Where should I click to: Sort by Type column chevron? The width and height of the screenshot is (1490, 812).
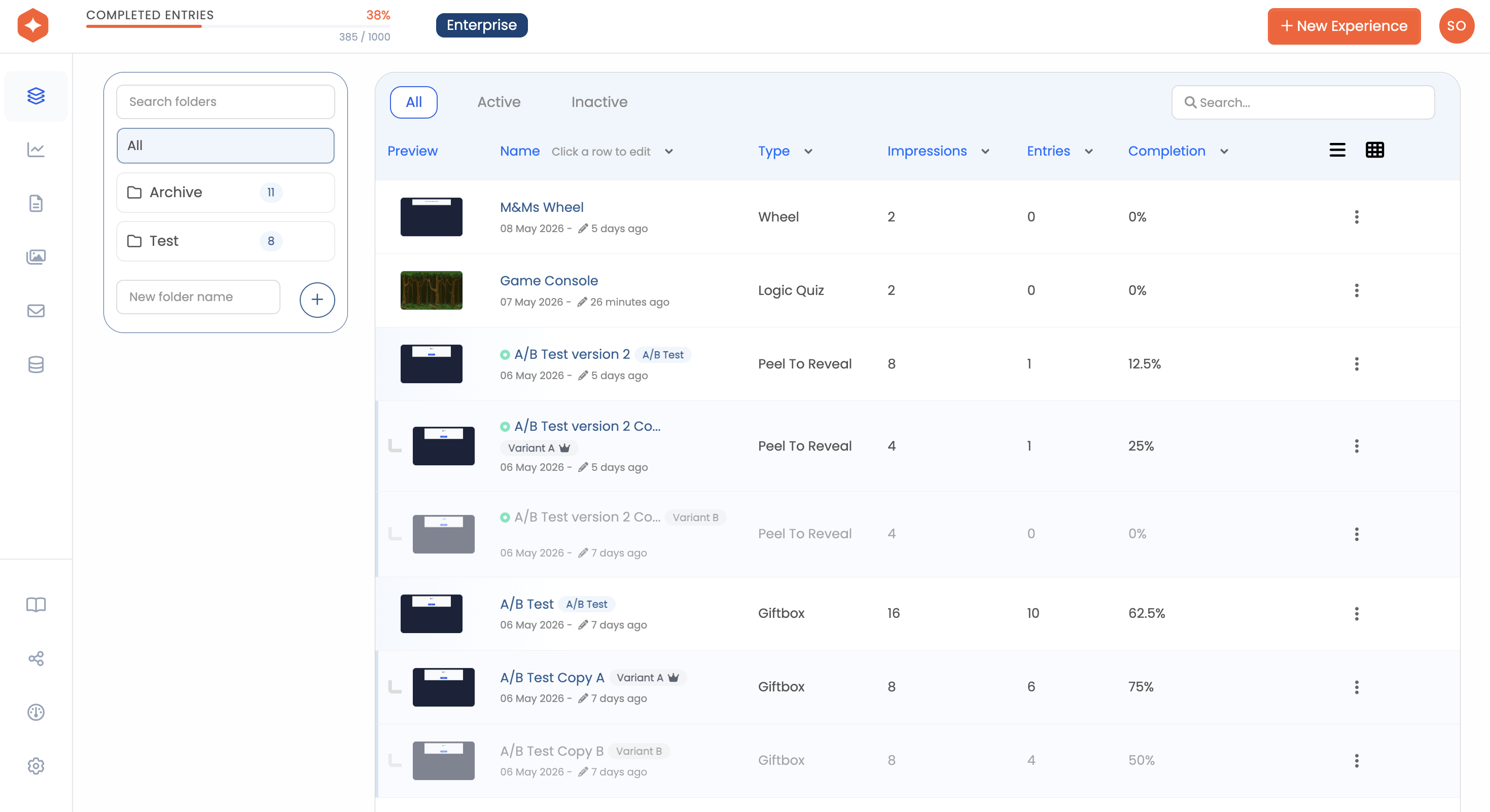click(x=808, y=152)
